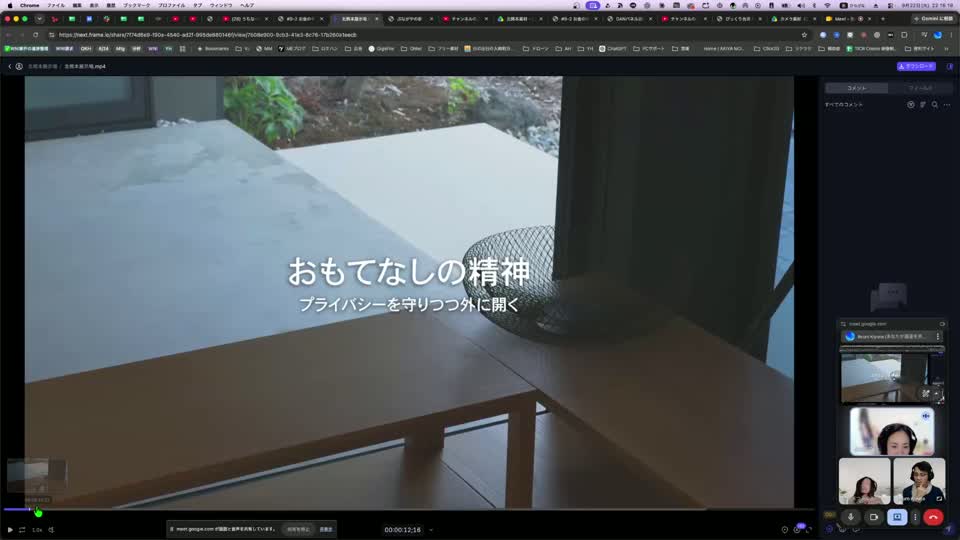Open Chrome profile avatar
The width and height of the screenshot is (960, 540).
pos(937,35)
